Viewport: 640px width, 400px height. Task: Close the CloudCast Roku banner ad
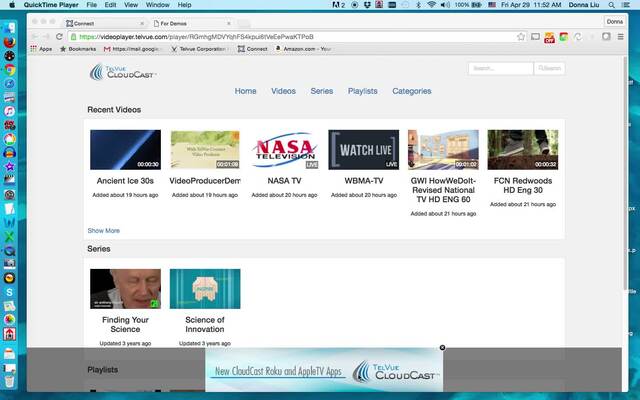442,348
